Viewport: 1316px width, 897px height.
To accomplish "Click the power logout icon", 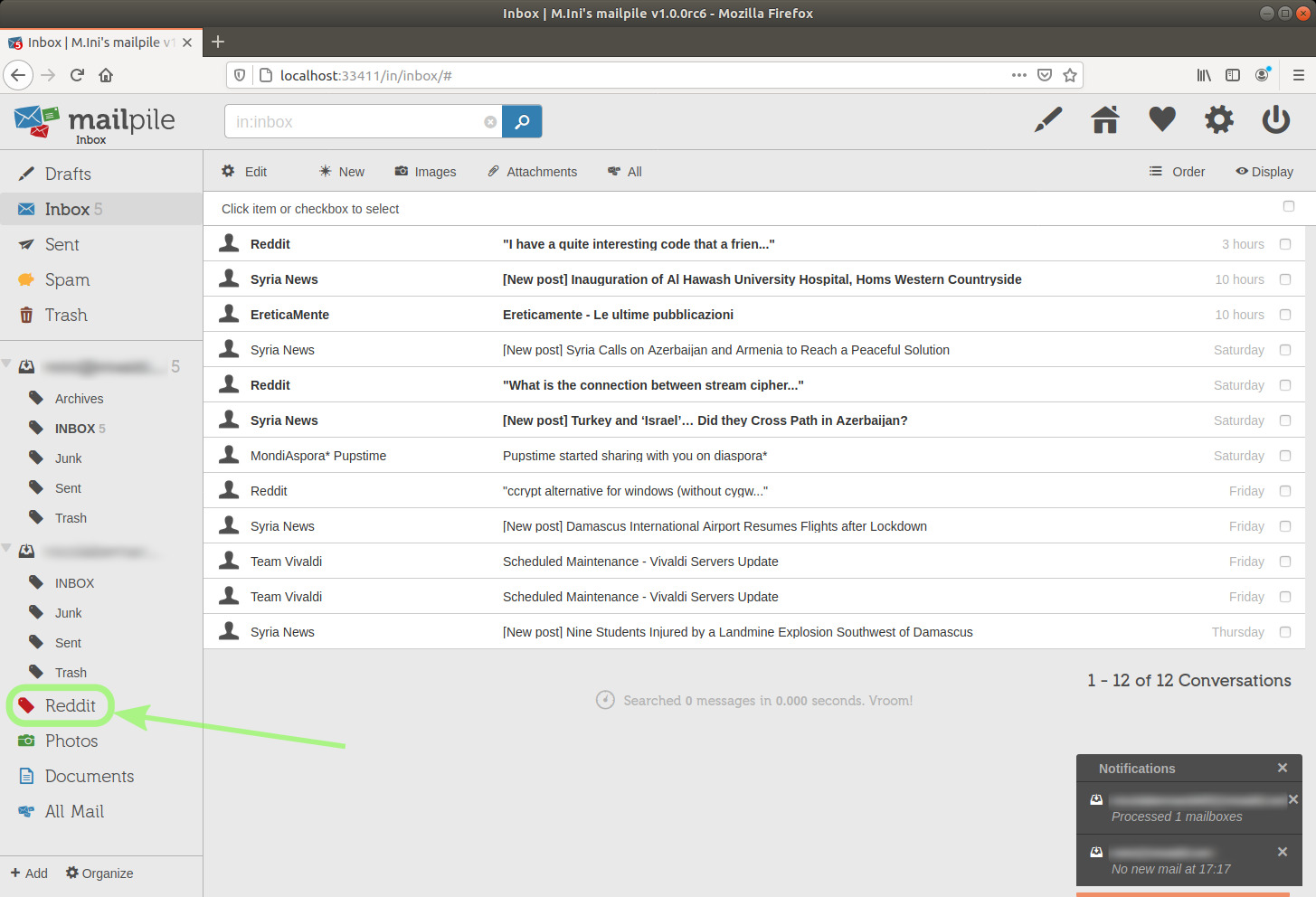I will (1276, 119).
